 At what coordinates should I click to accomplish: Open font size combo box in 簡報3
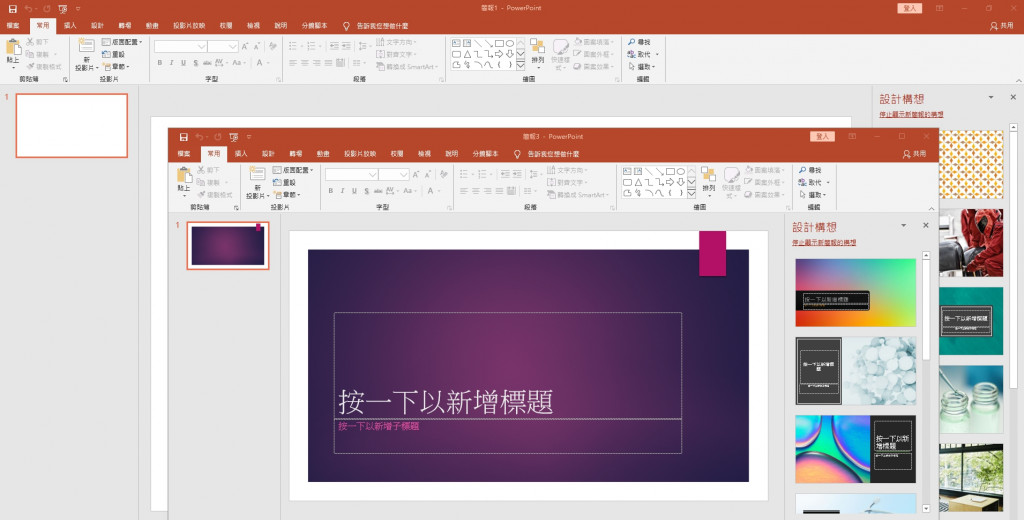394,174
